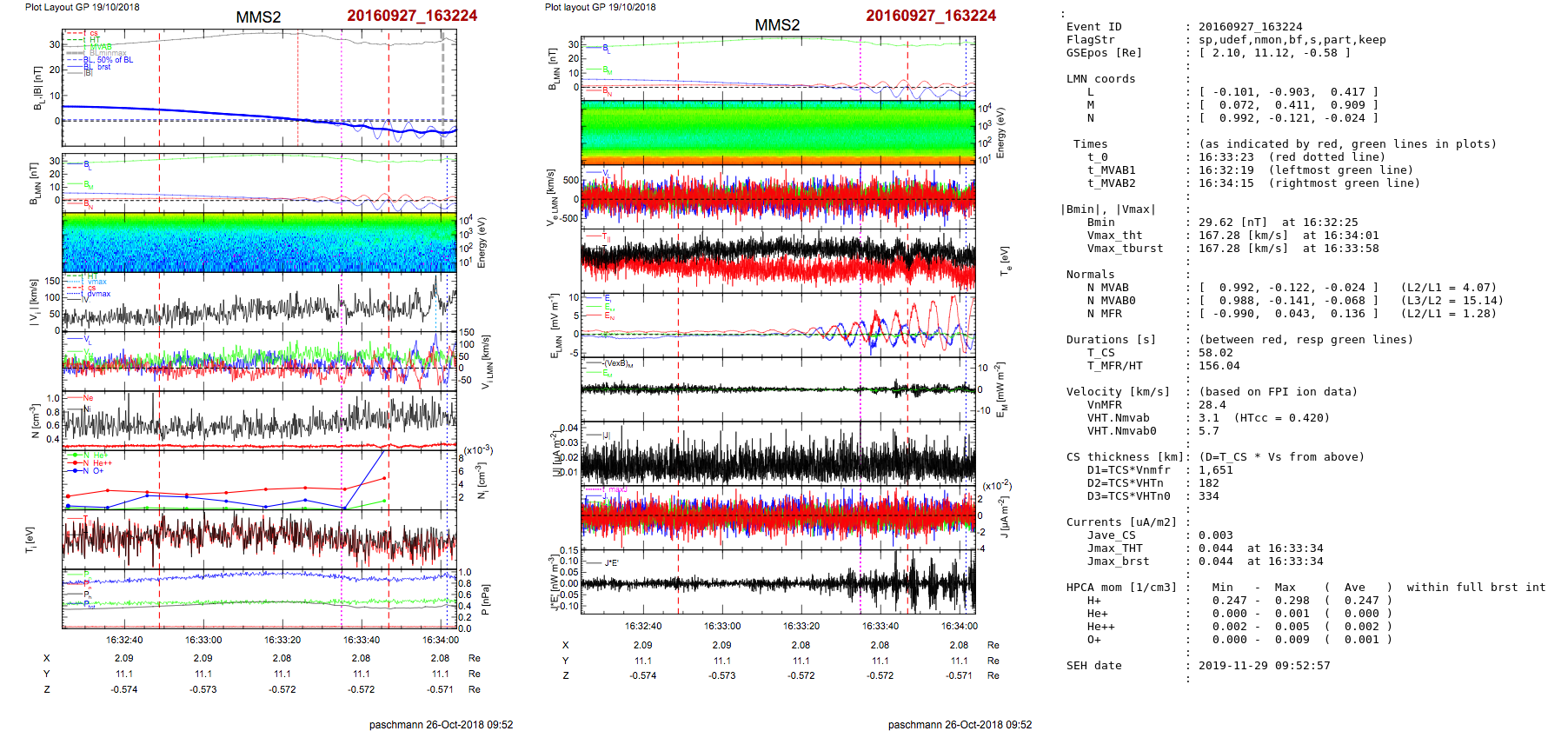Select the LMN coords heading
Viewport: 1568px width, 731px height.
(1100, 79)
